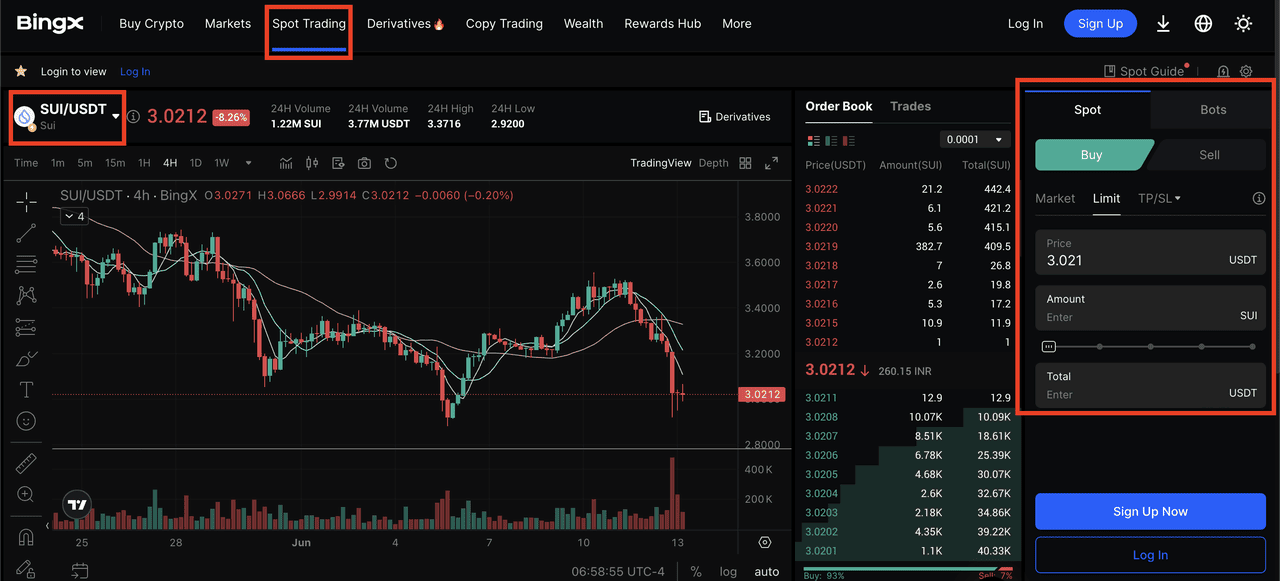This screenshot has height=581, width=1280.
Task: Open the More navigation menu
Action: tap(737, 23)
